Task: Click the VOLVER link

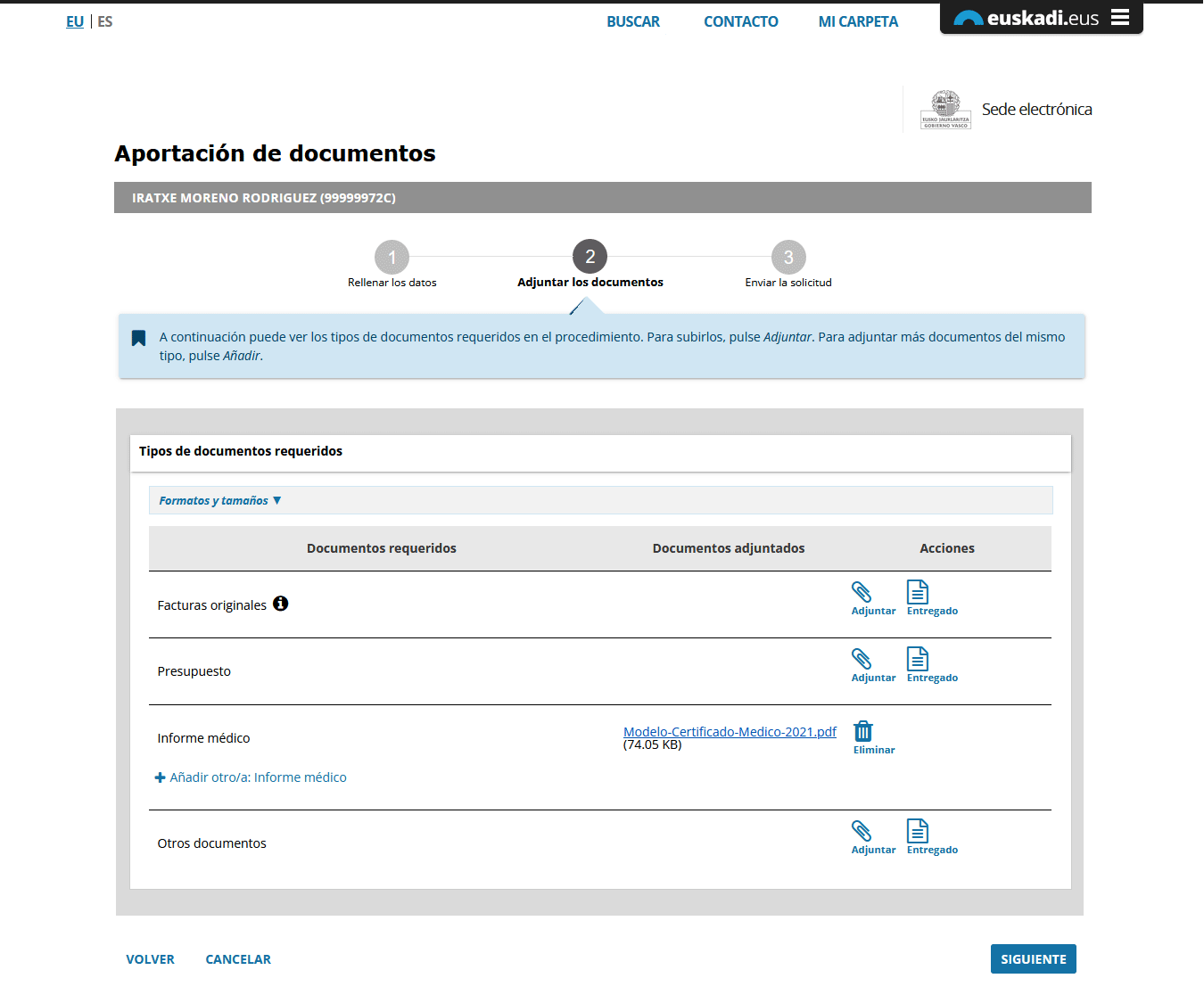Action: click(150, 959)
